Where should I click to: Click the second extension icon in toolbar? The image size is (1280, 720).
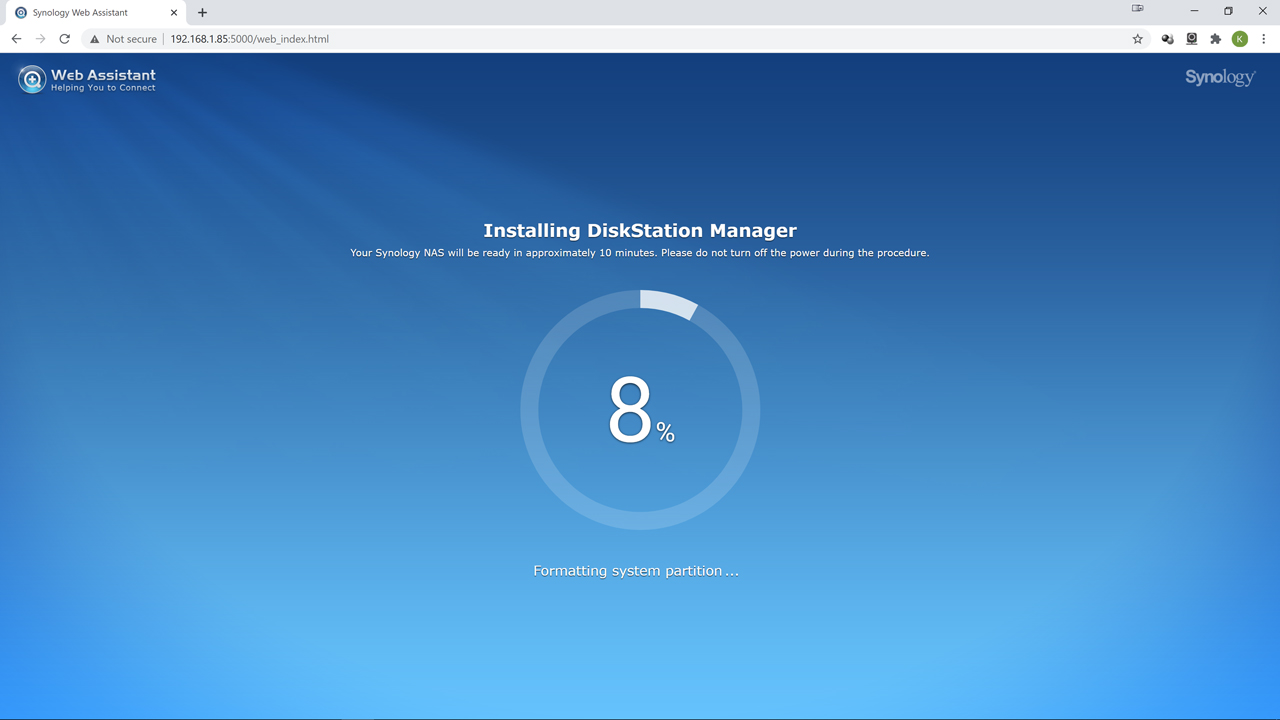1192,39
